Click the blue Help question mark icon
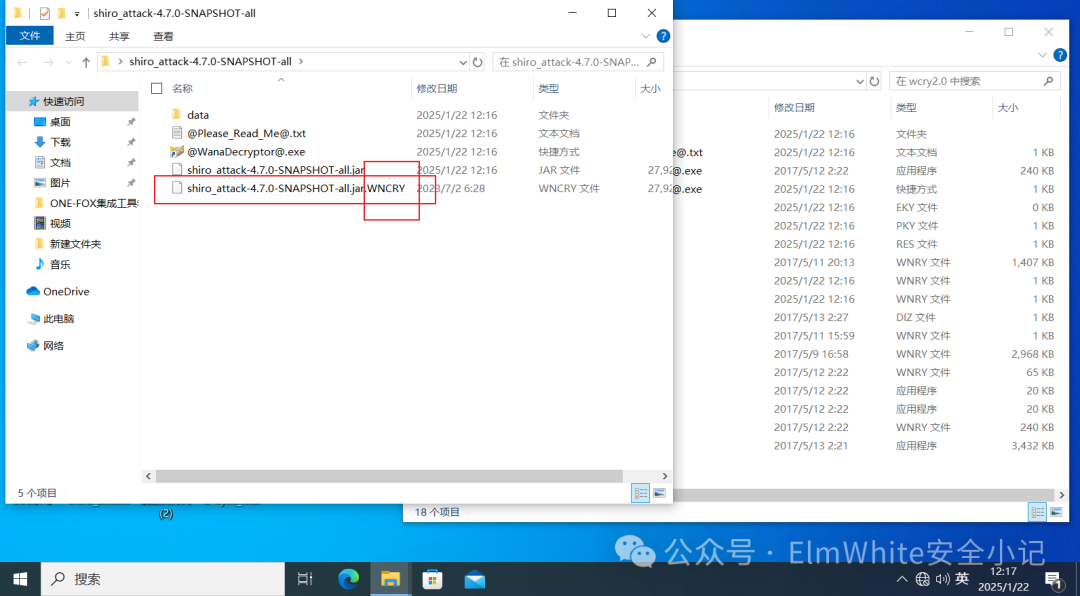Viewport: 1080px width, 596px height. (663, 36)
